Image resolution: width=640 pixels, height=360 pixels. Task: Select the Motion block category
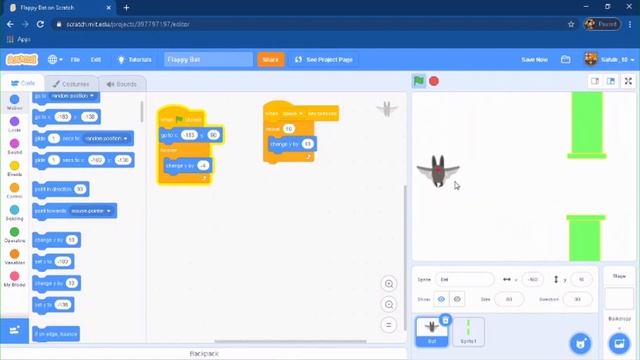[x=14, y=102]
